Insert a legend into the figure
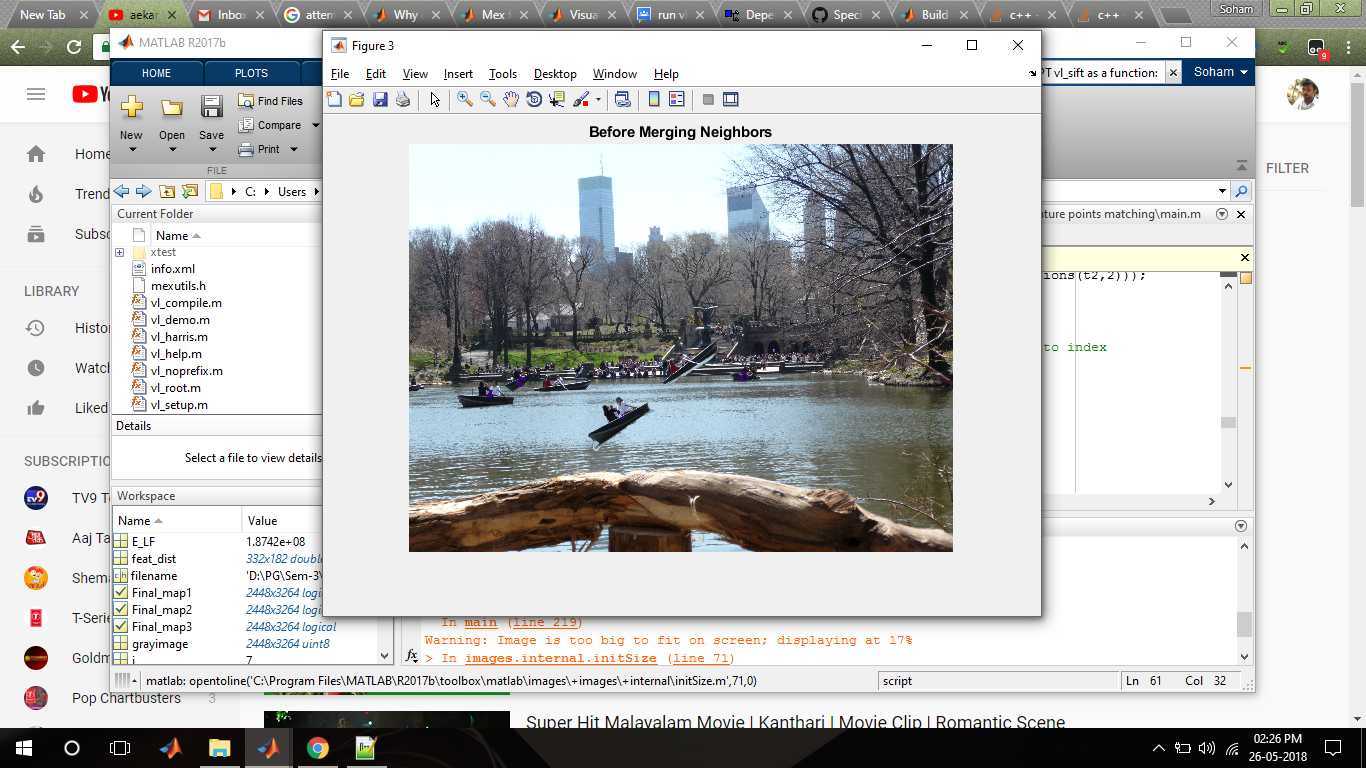The image size is (1366, 768). pos(676,99)
